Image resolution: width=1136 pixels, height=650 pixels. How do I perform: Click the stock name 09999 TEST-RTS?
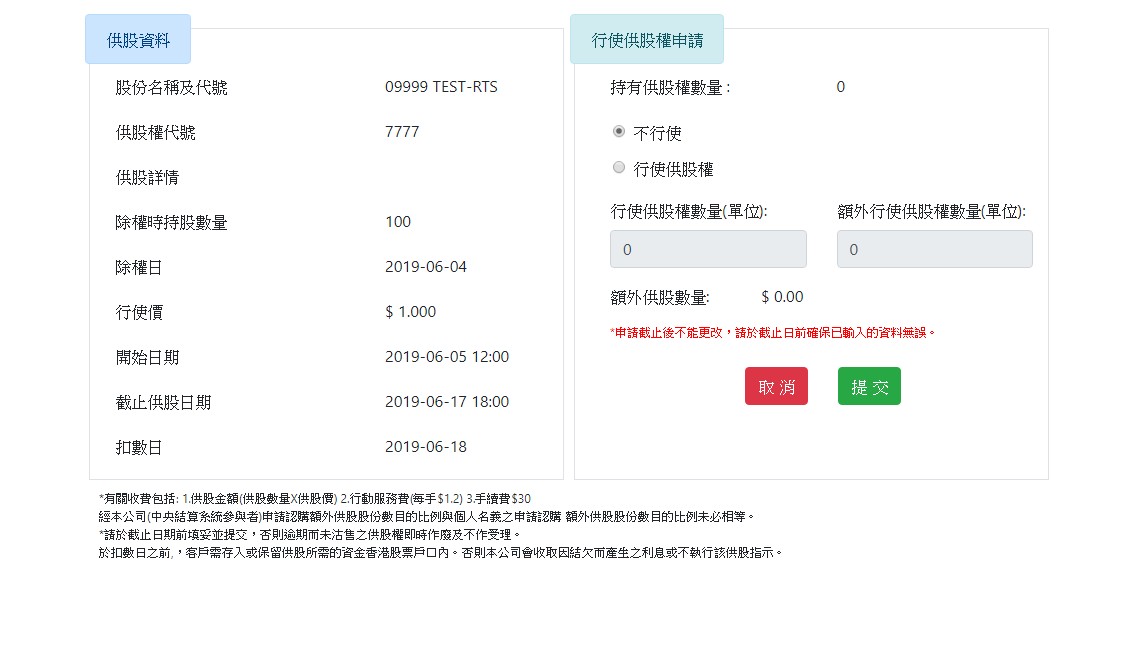[x=441, y=87]
